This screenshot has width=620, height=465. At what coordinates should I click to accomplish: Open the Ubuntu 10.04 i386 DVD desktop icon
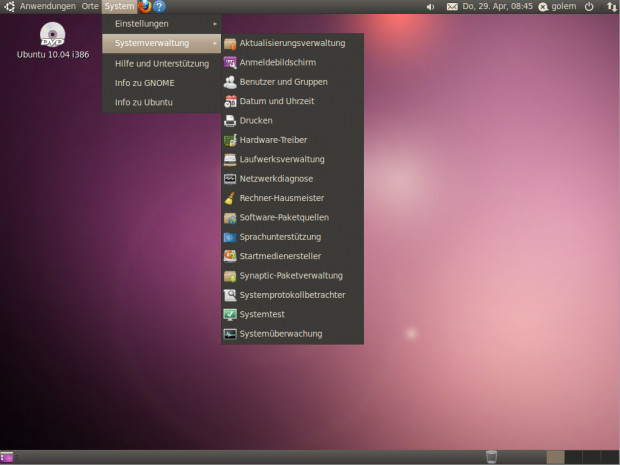[x=52, y=36]
